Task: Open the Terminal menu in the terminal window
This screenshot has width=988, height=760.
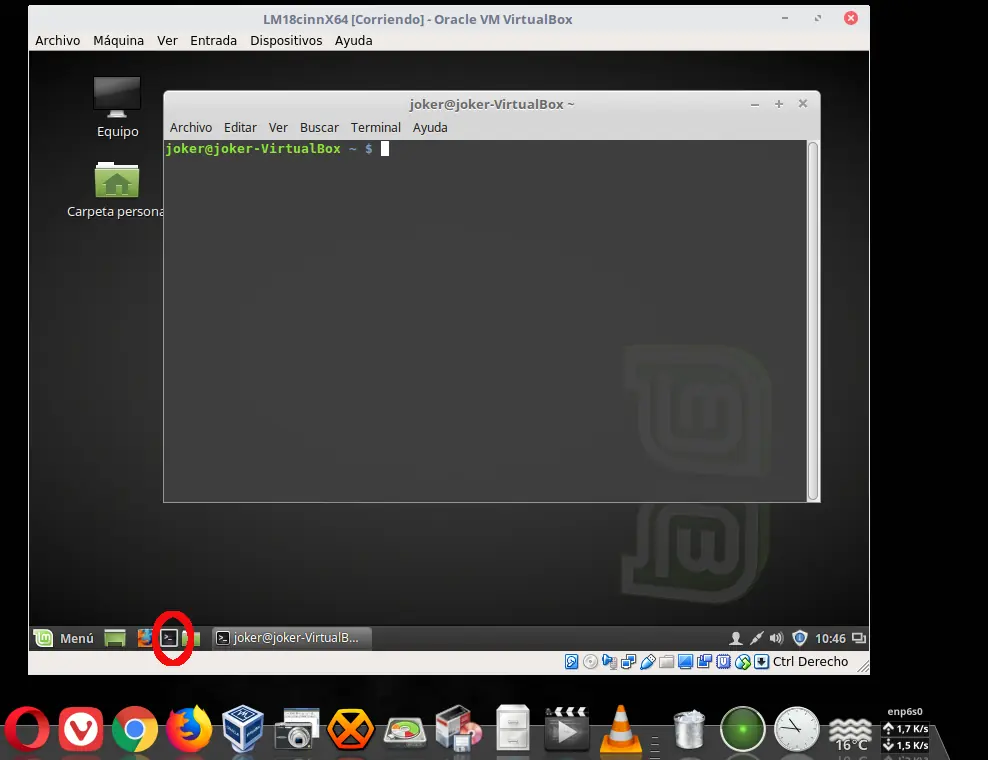Action: [x=375, y=127]
